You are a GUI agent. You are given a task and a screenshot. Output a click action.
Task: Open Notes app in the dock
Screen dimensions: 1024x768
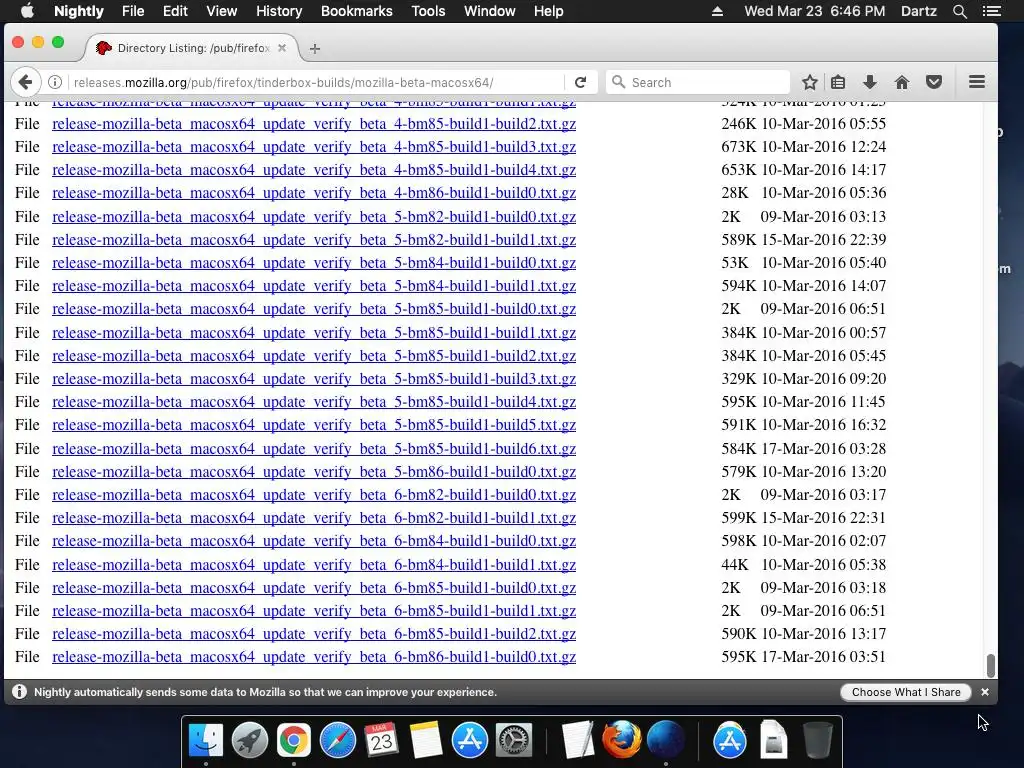coord(426,741)
